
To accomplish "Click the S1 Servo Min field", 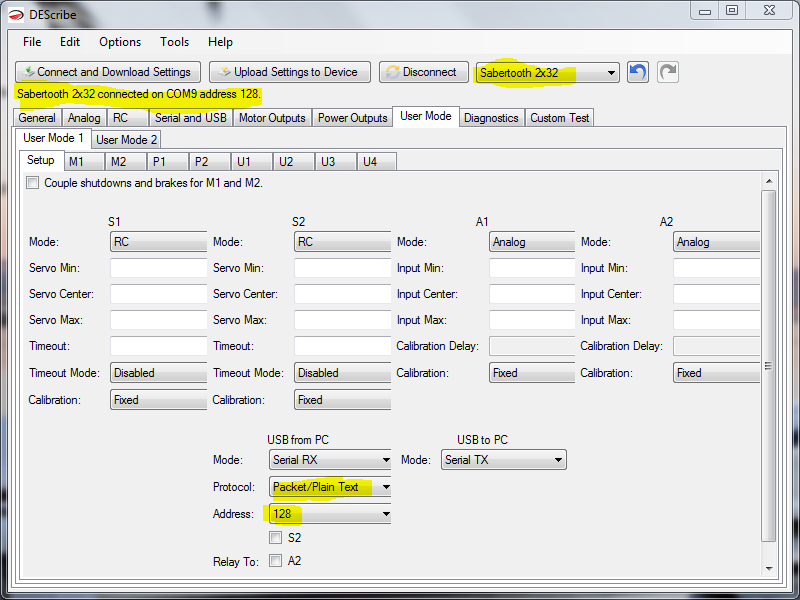I will pyautogui.click(x=159, y=268).
